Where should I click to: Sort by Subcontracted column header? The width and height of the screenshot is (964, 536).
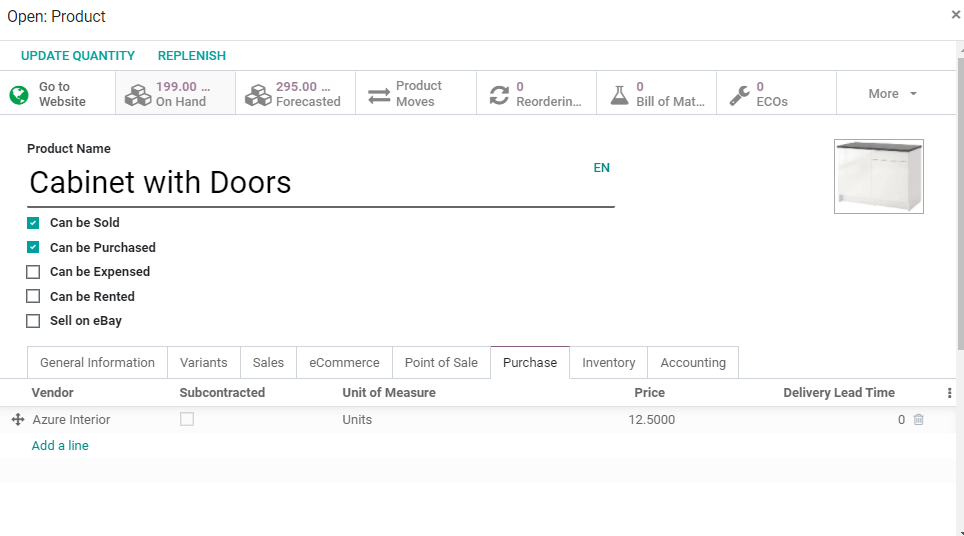click(x=222, y=393)
